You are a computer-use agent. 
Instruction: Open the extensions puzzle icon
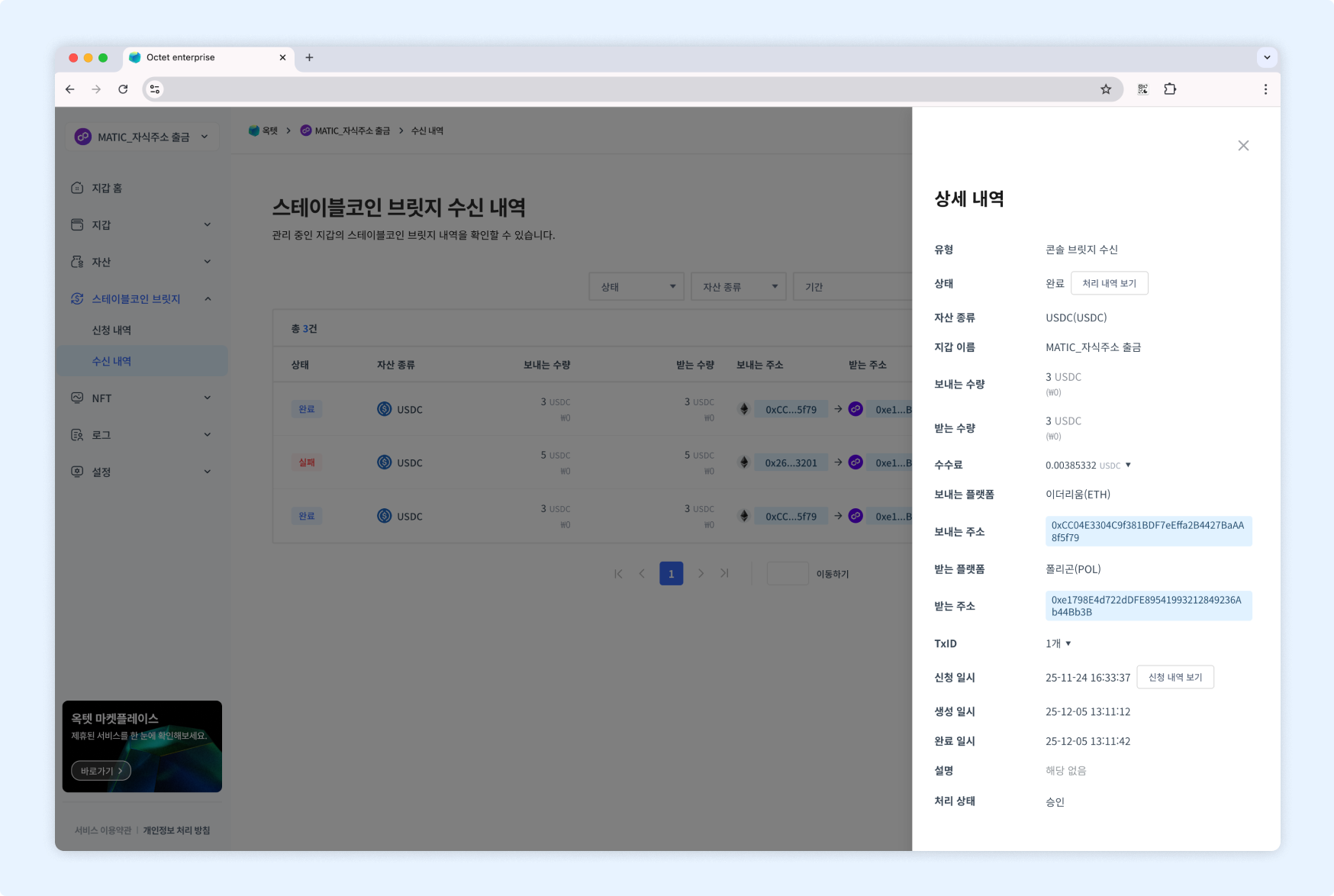(x=1170, y=89)
